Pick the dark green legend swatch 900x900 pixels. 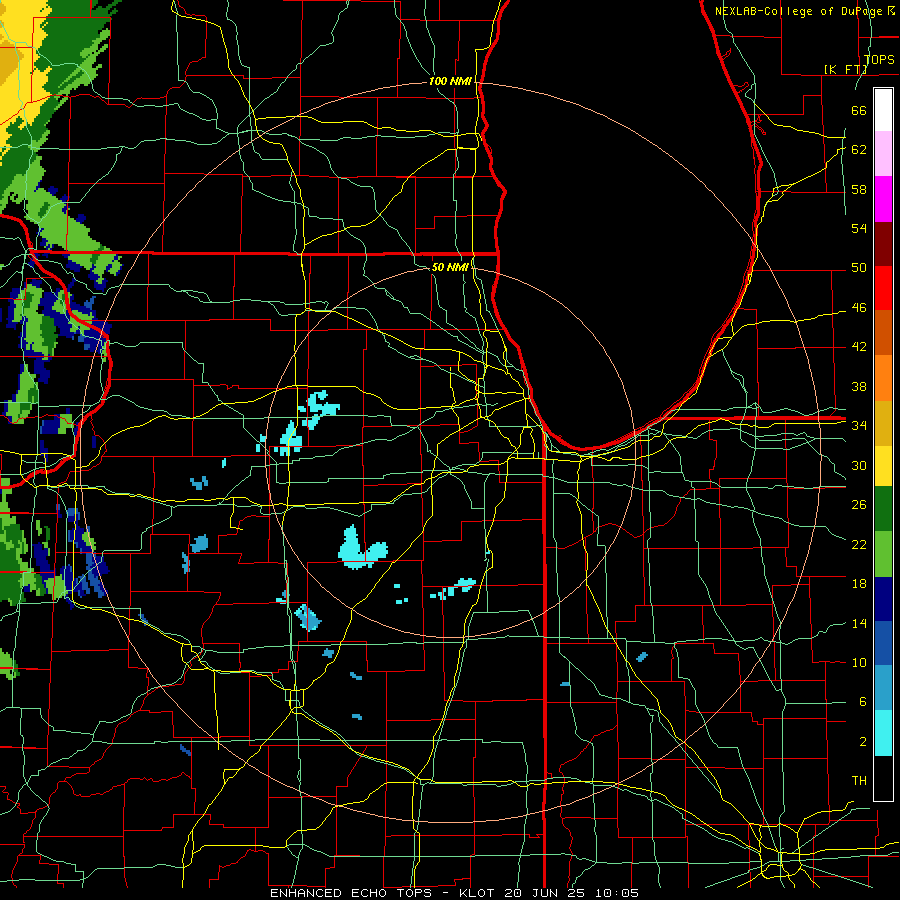point(883,509)
